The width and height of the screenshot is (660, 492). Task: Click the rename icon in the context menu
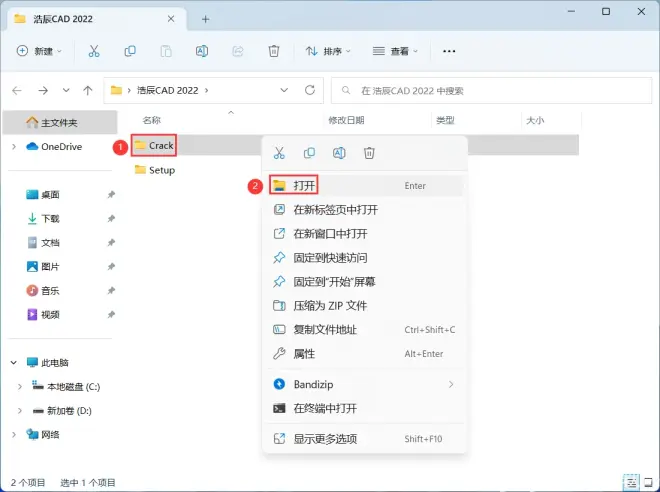point(339,153)
